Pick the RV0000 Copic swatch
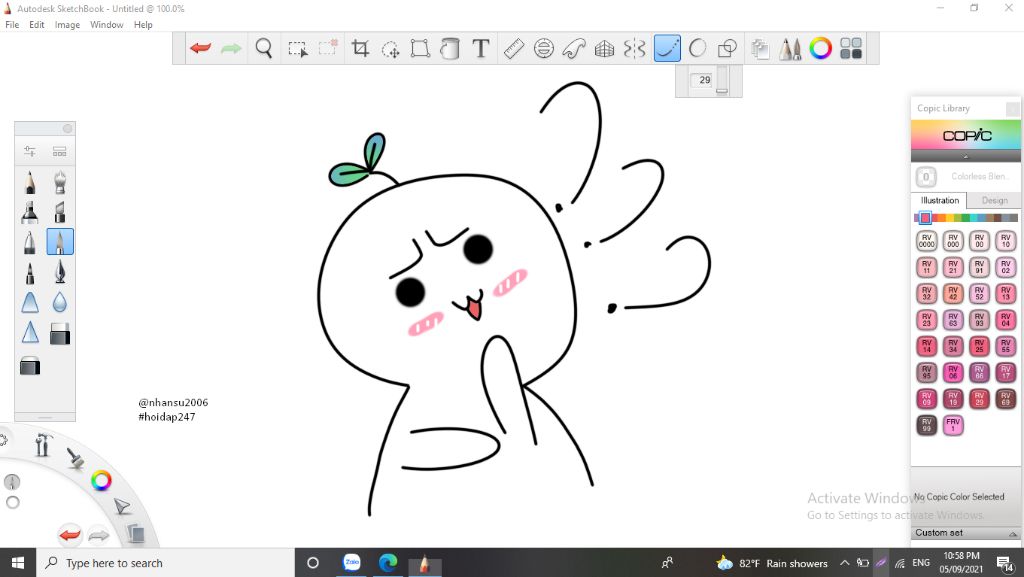Screen dimensions: 1024x577 pos(927,242)
